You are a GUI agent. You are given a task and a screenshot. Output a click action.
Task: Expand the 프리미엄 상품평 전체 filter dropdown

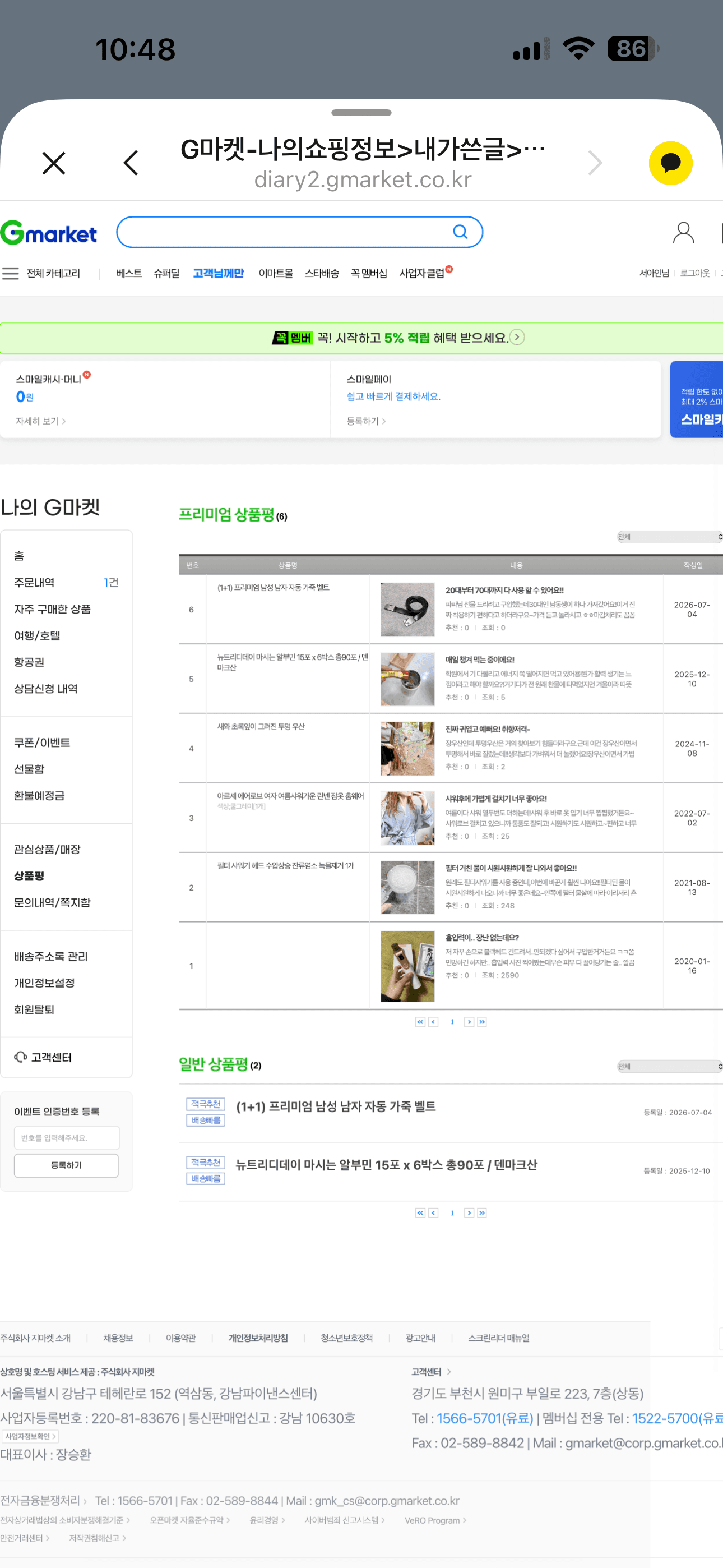coord(669,537)
